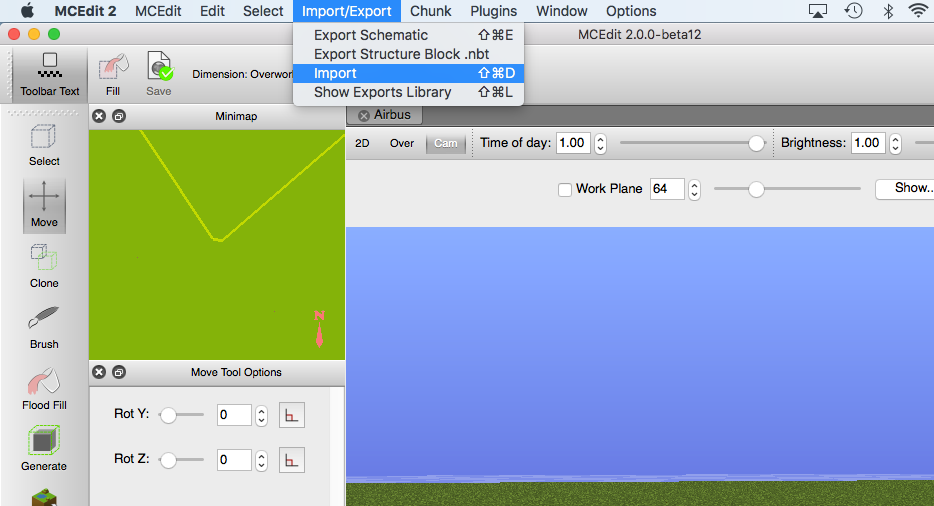Open the Select menu
This screenshot has width=934, height=506.
click(x=263, y=11)
